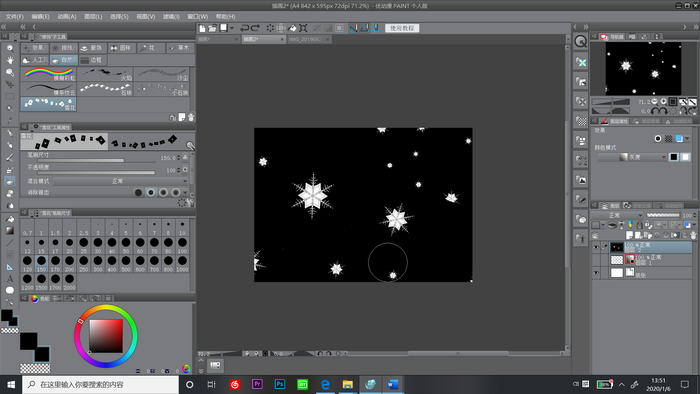Select the Zoom magnifier tool
This screenshot has width=700, height=394.
pos(10,48)
